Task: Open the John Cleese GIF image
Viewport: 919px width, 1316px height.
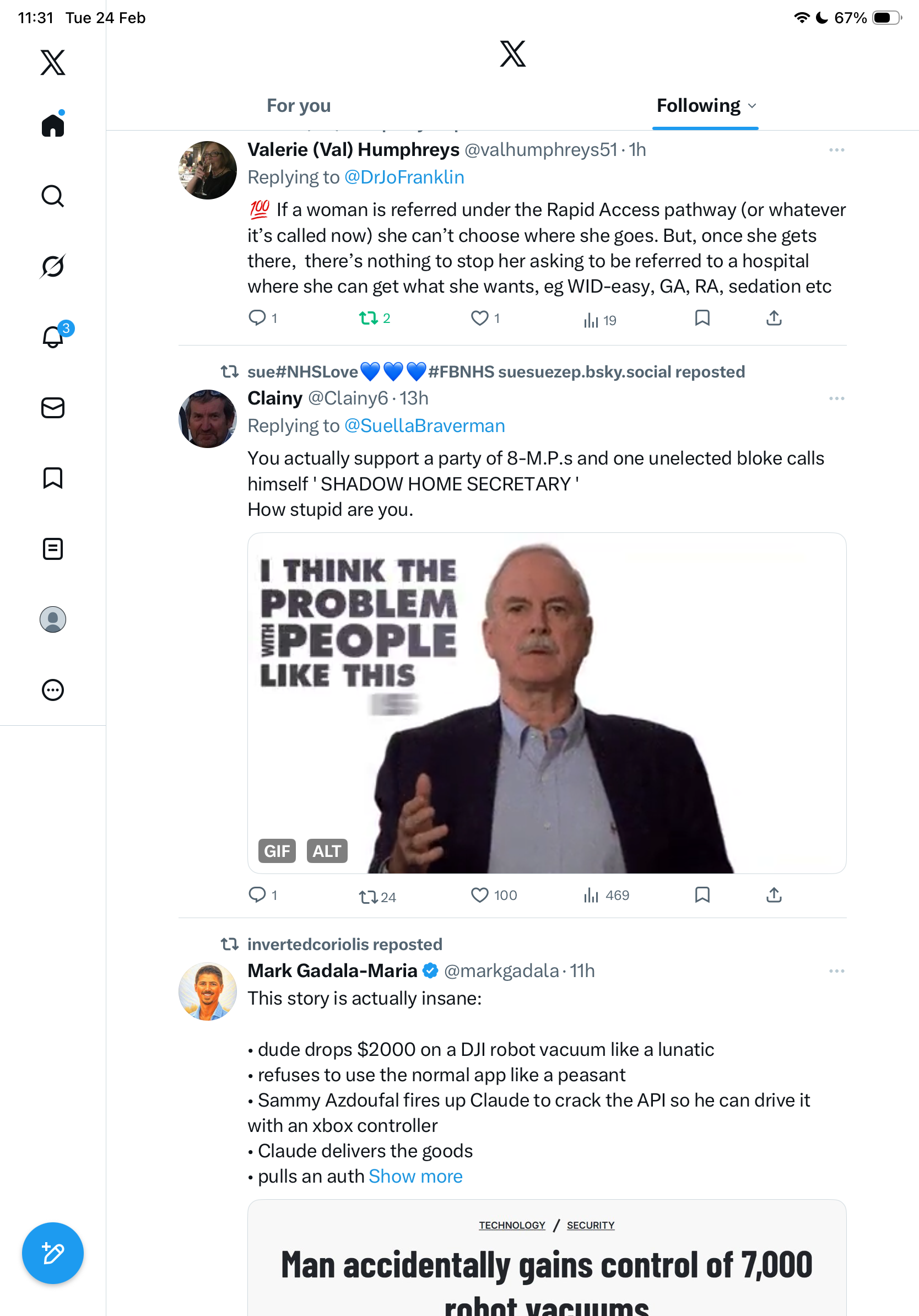Action: pos(547,703)
